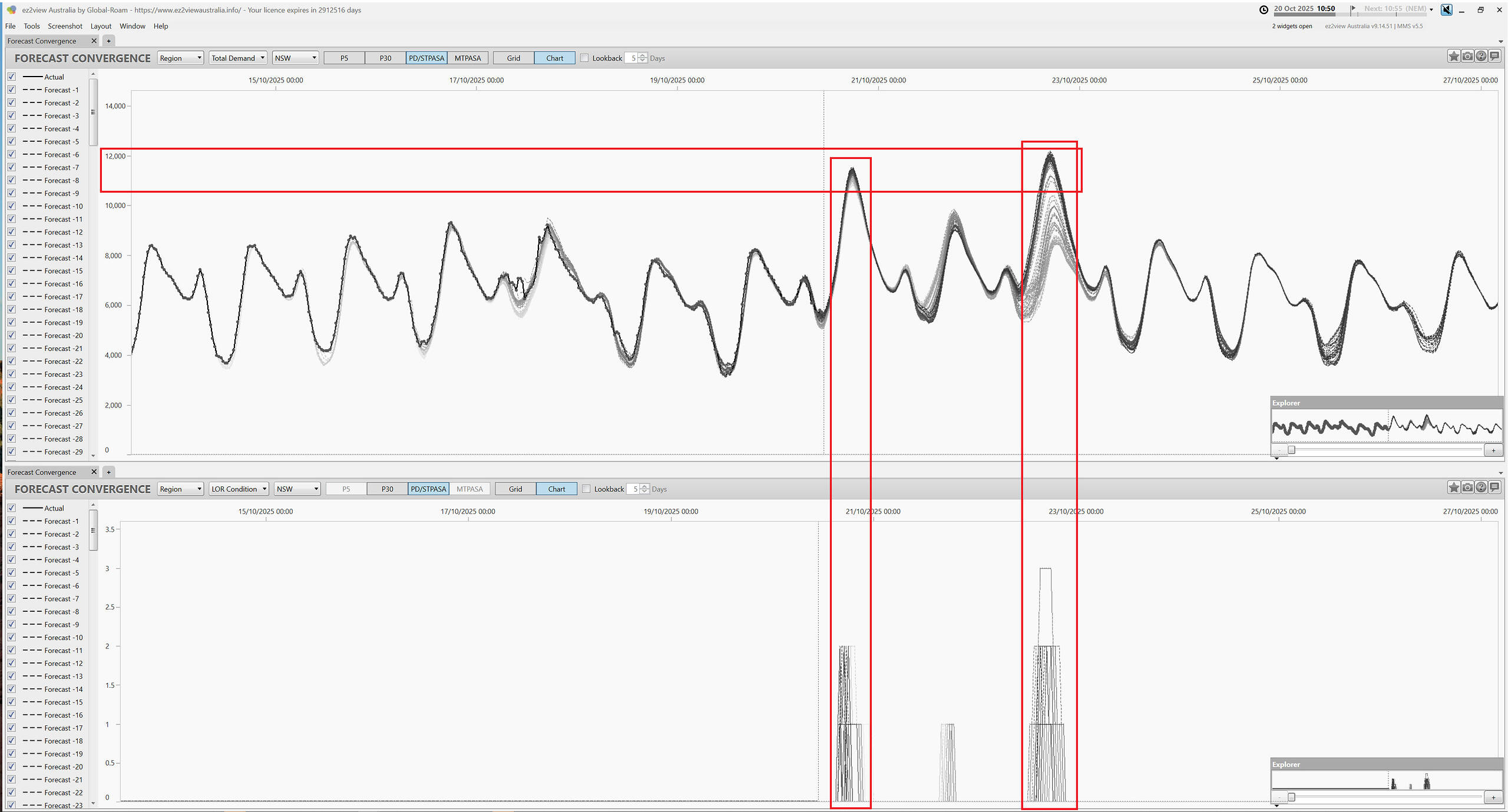Uncheck Forecast -10 in the bottom legend

pos(12,638)
